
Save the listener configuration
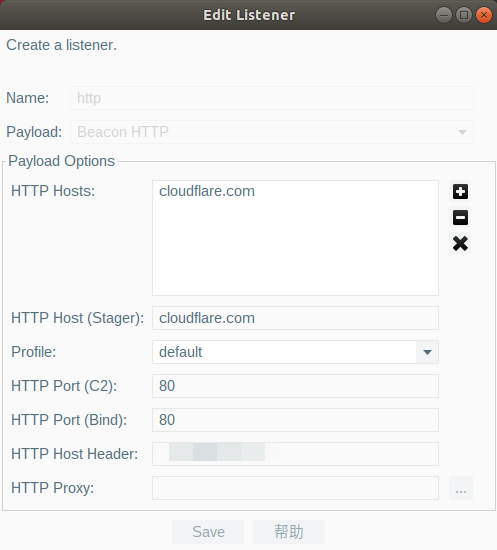(208, 532)
